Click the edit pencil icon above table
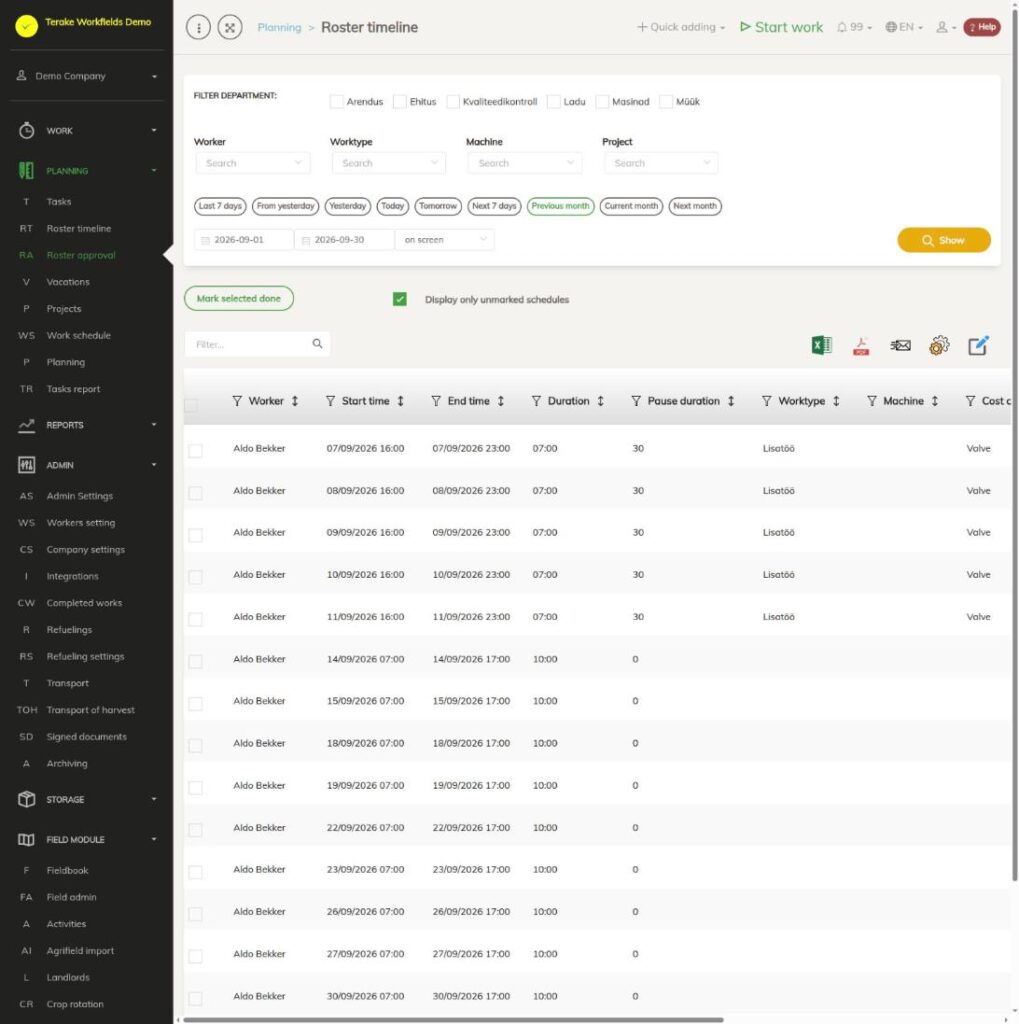The height and width of the screenshot is (1024, 1019). coord(978,345)
